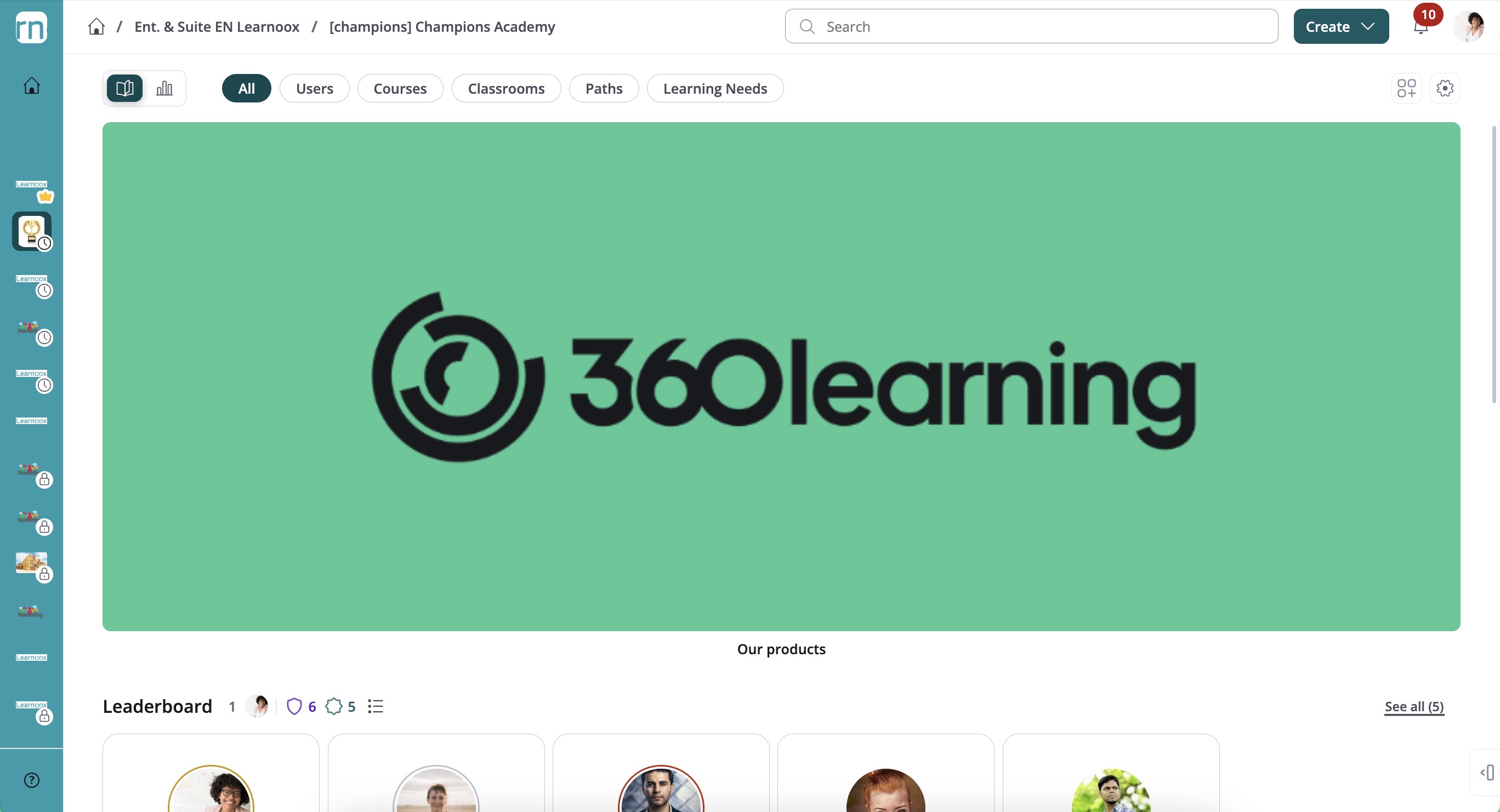This screenshot has height=812, width=1500.
Task: Expand the side panel collapse arrow
Action: tap(1487, 773)
